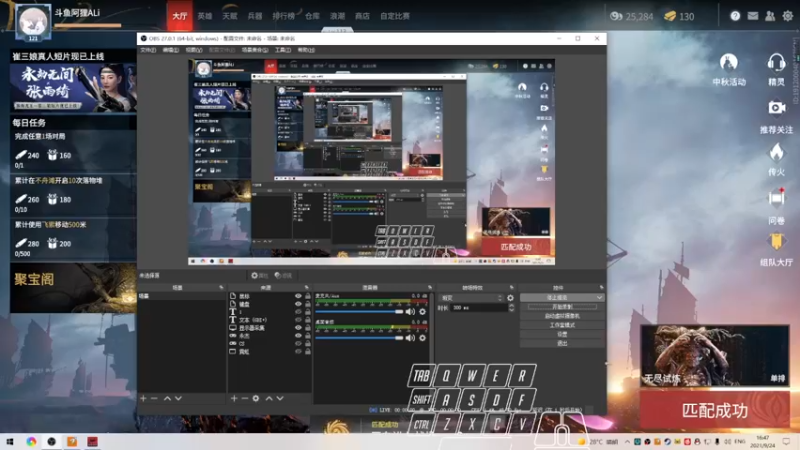800x450 pixels.
Task: Open the 传火 flame icon
Action: tap(777, 152)
